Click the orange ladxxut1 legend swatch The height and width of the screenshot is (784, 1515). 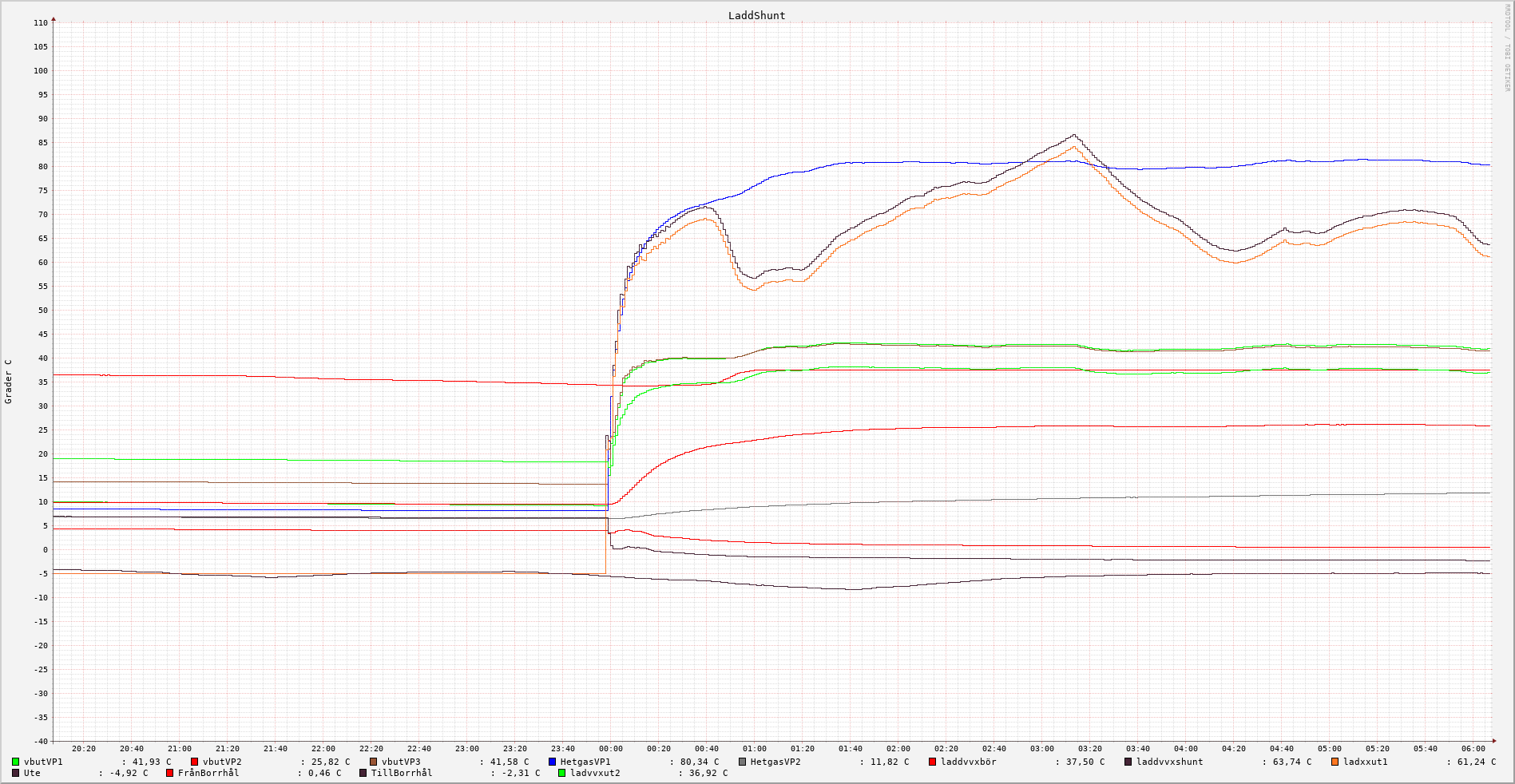coord(1335,762)
